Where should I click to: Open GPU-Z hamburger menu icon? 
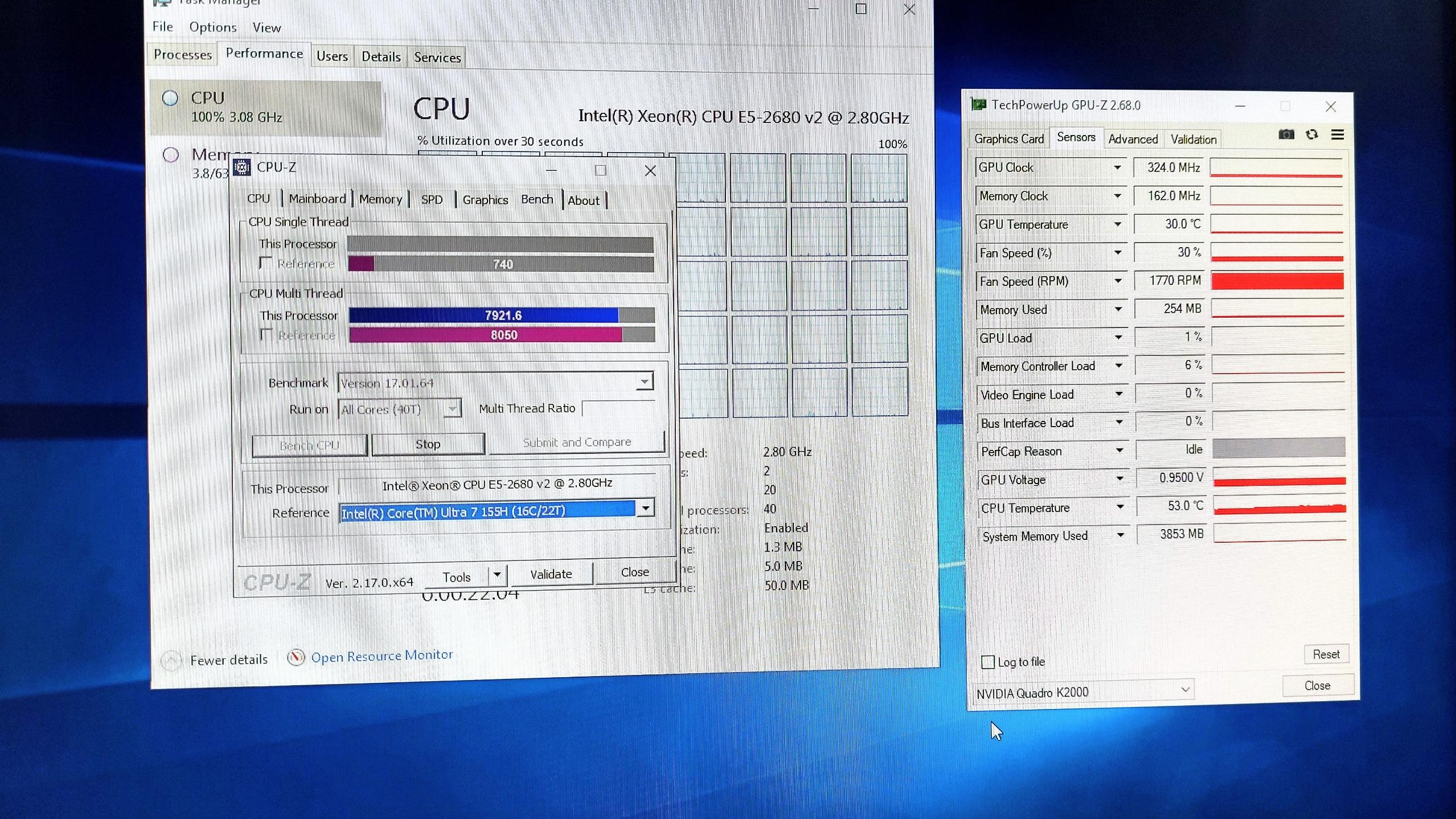[x=1338, y=134]
